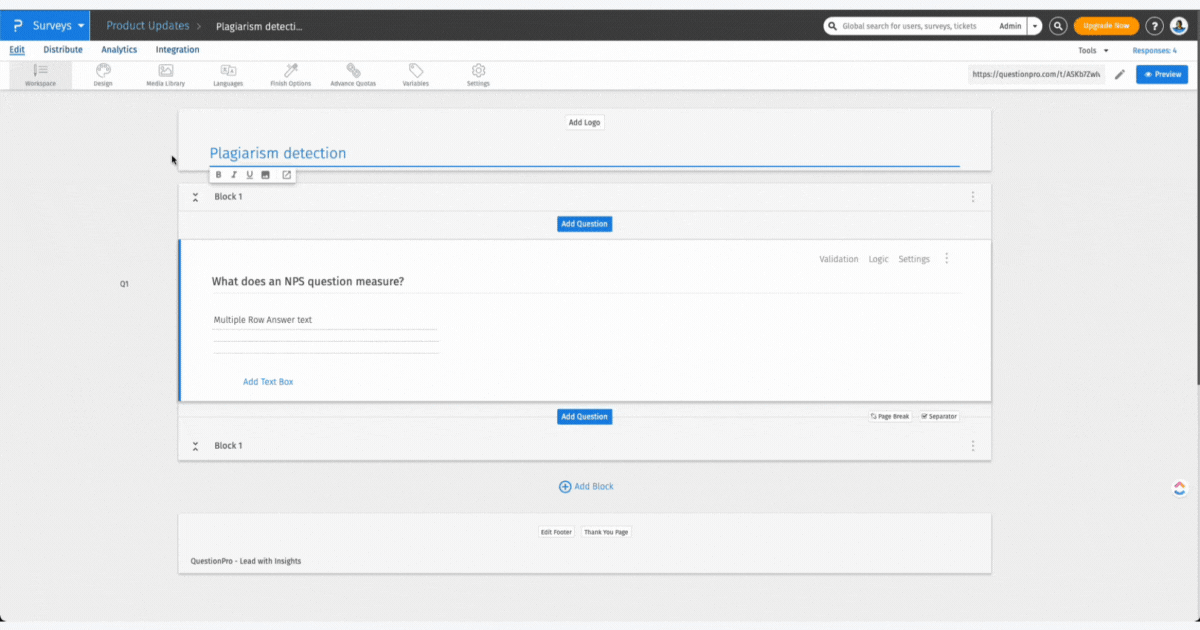Apply underline formatting to title
The width and height of the screenshot is (1200, 630).
pos(249,175)
